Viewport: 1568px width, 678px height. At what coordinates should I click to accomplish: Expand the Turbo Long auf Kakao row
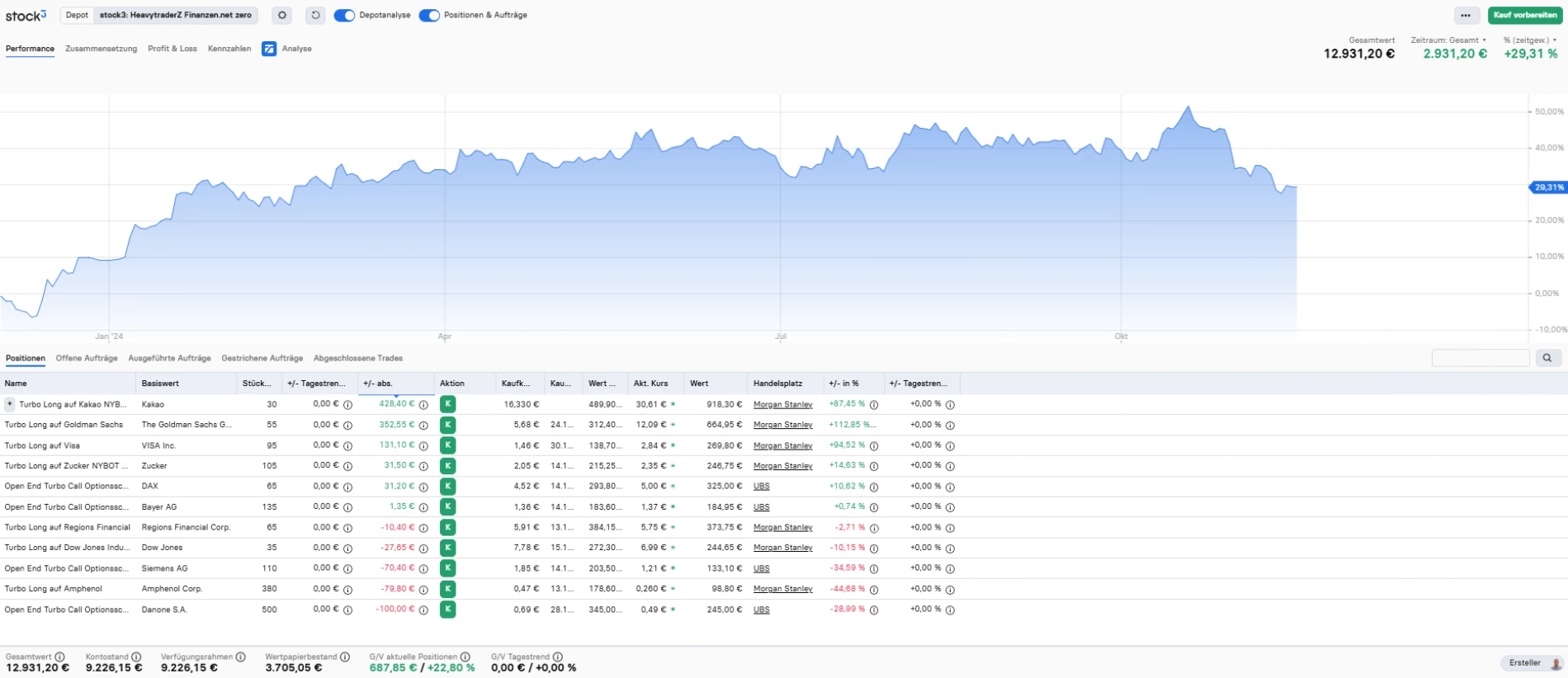10,404
